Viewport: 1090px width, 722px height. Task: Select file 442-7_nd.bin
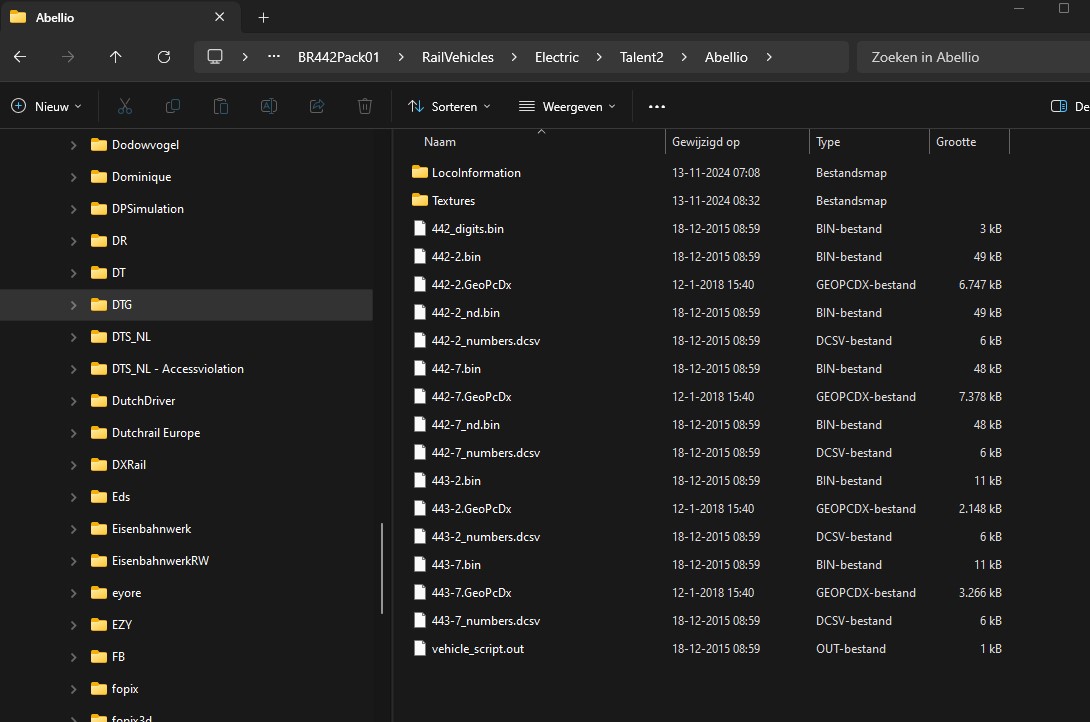(x=466, y=425)
